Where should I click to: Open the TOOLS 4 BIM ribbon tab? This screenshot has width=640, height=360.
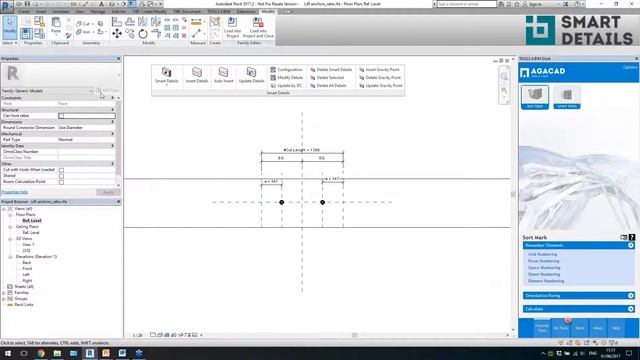[219, 11]
